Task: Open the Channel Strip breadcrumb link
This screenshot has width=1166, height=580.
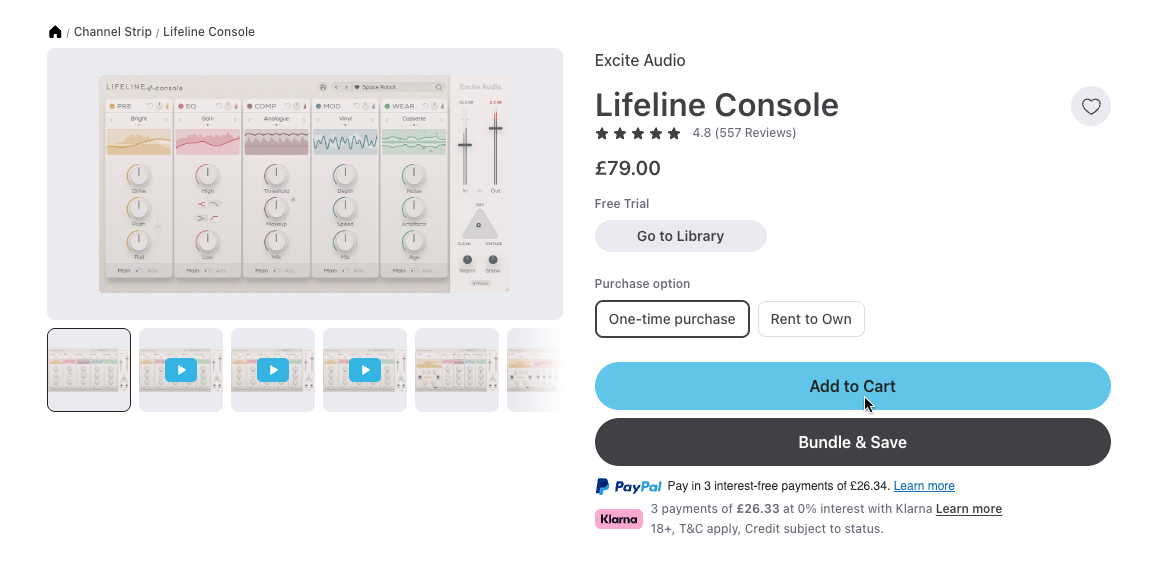Action: pyautogui.click(x=113, y=32)
